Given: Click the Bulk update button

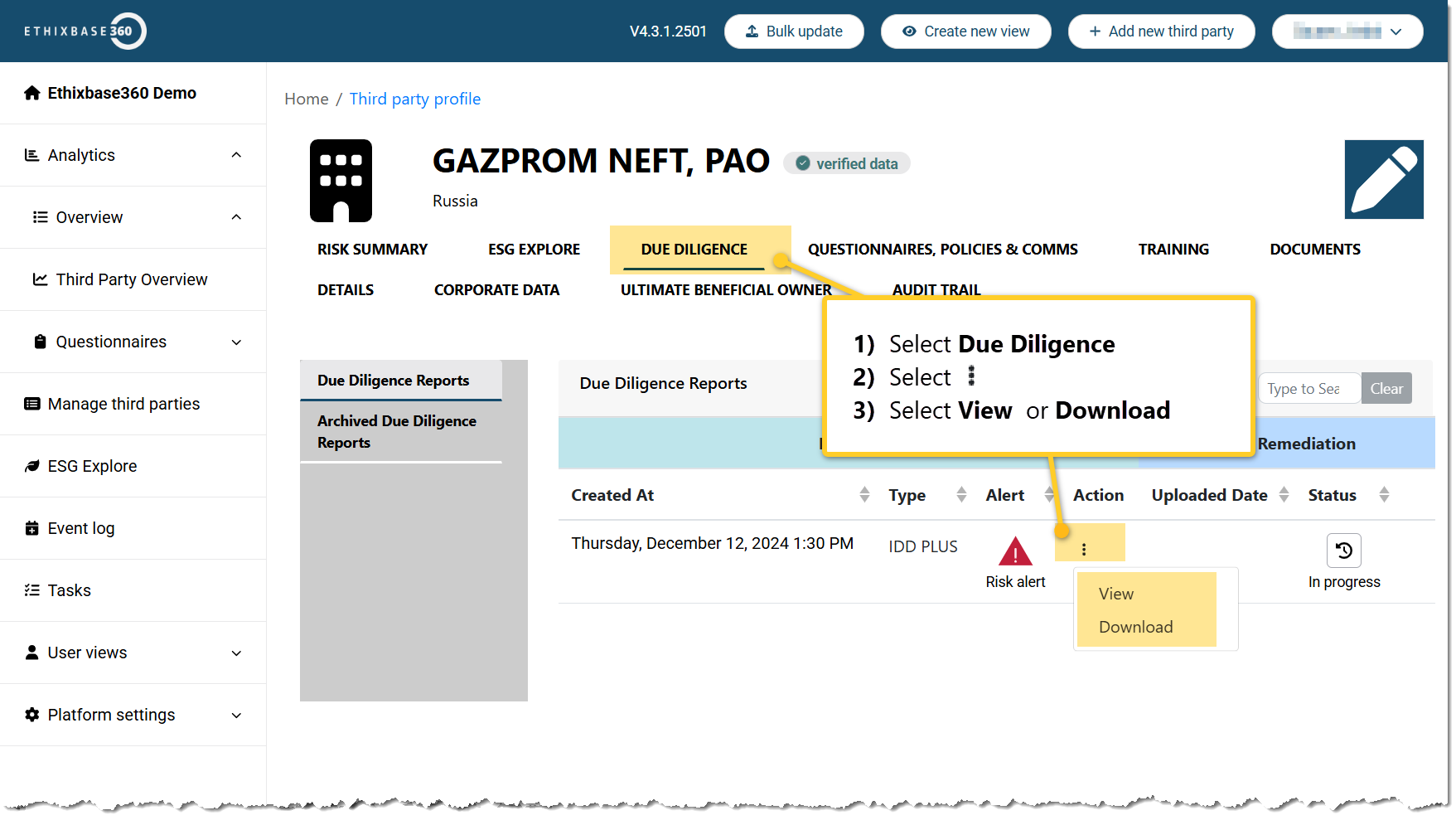Looking at the screenshot, I should point(794,32).
